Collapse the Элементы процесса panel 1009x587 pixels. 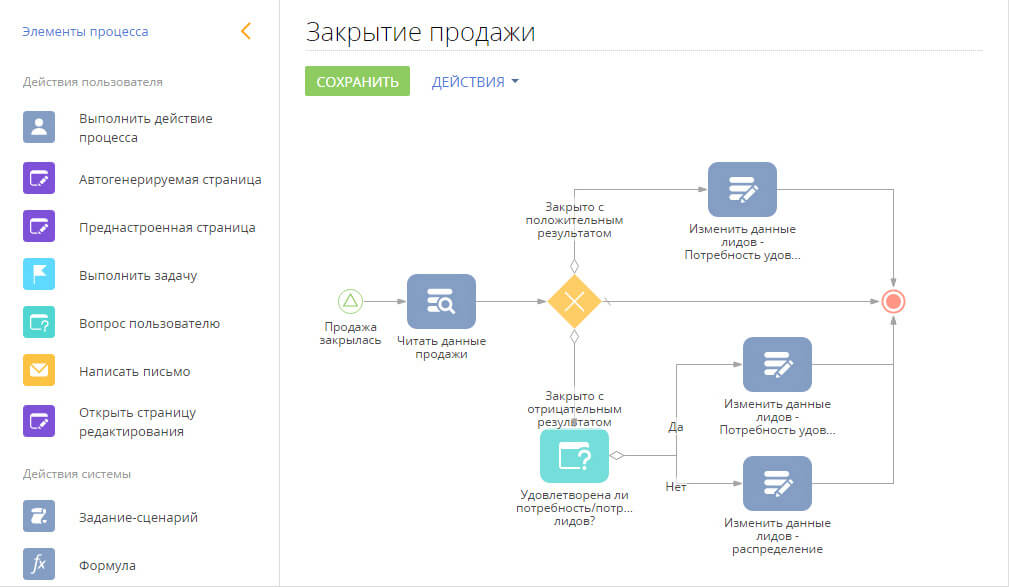tap(246, 31)
